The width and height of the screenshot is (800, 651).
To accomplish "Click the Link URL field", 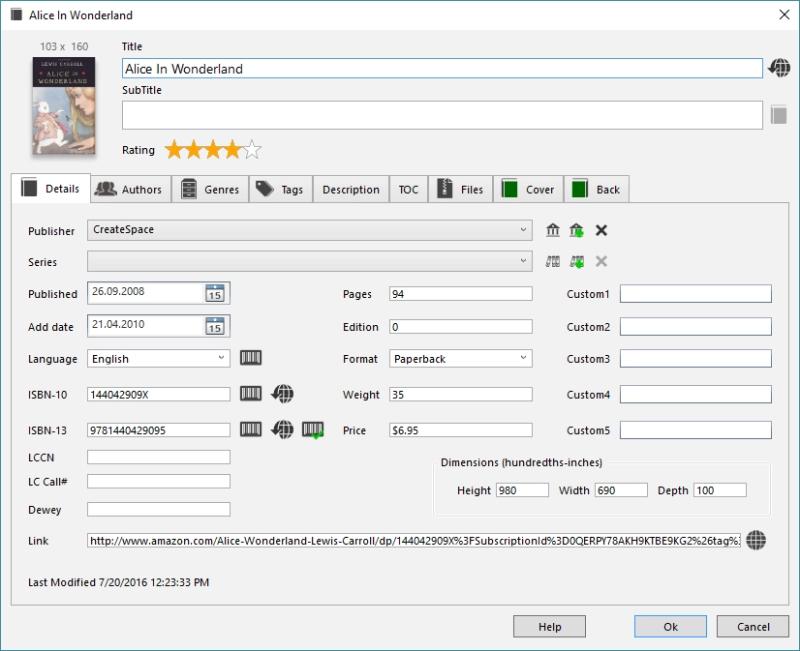I will (x=414, y=540).
